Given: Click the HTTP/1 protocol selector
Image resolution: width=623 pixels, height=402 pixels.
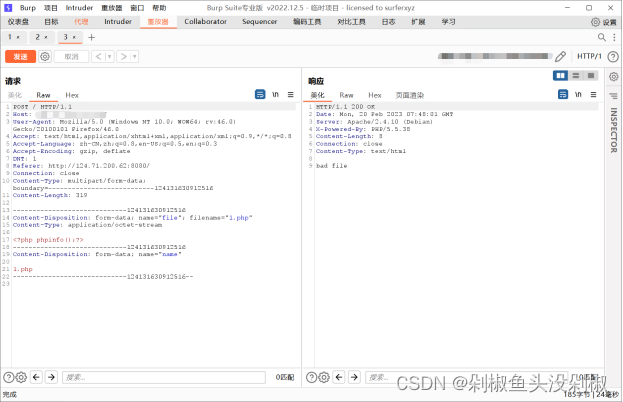Looking at the screenshot, I should click(589, 56).
